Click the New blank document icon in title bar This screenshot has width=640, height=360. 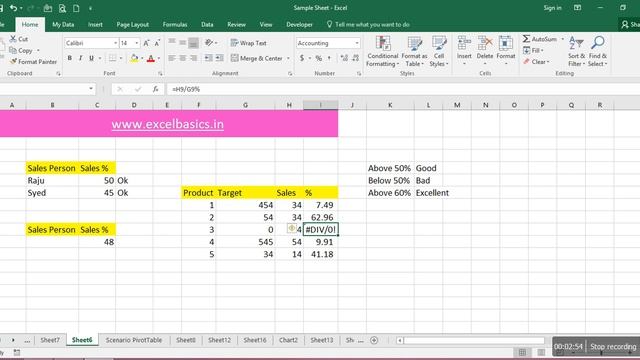point(76,8)
